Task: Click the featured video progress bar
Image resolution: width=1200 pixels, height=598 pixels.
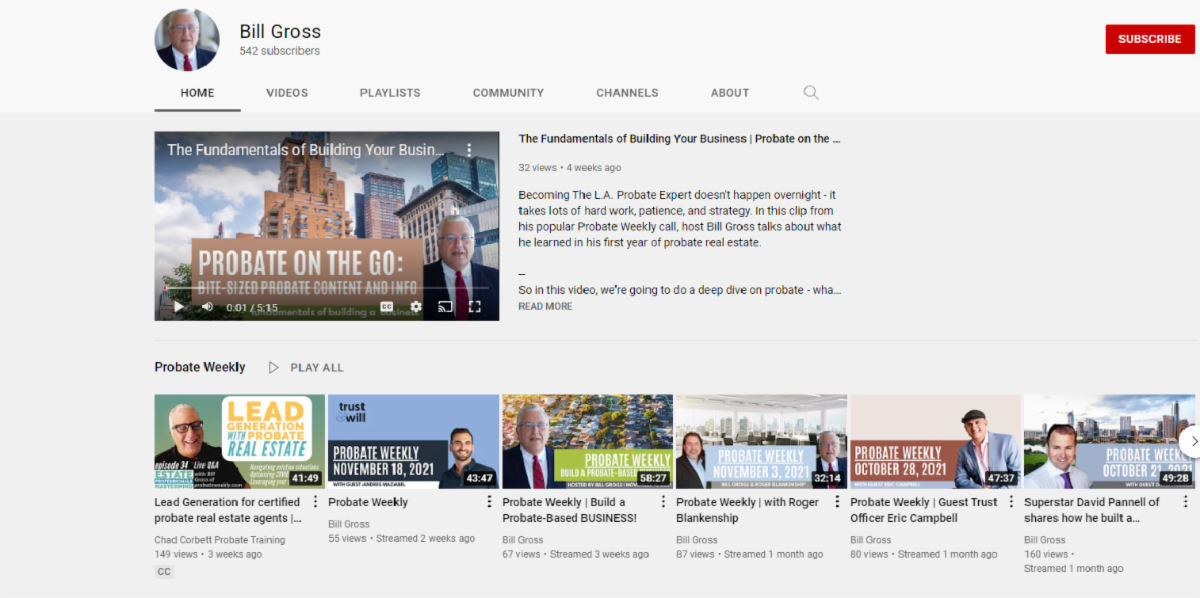Action: (326, 289)
